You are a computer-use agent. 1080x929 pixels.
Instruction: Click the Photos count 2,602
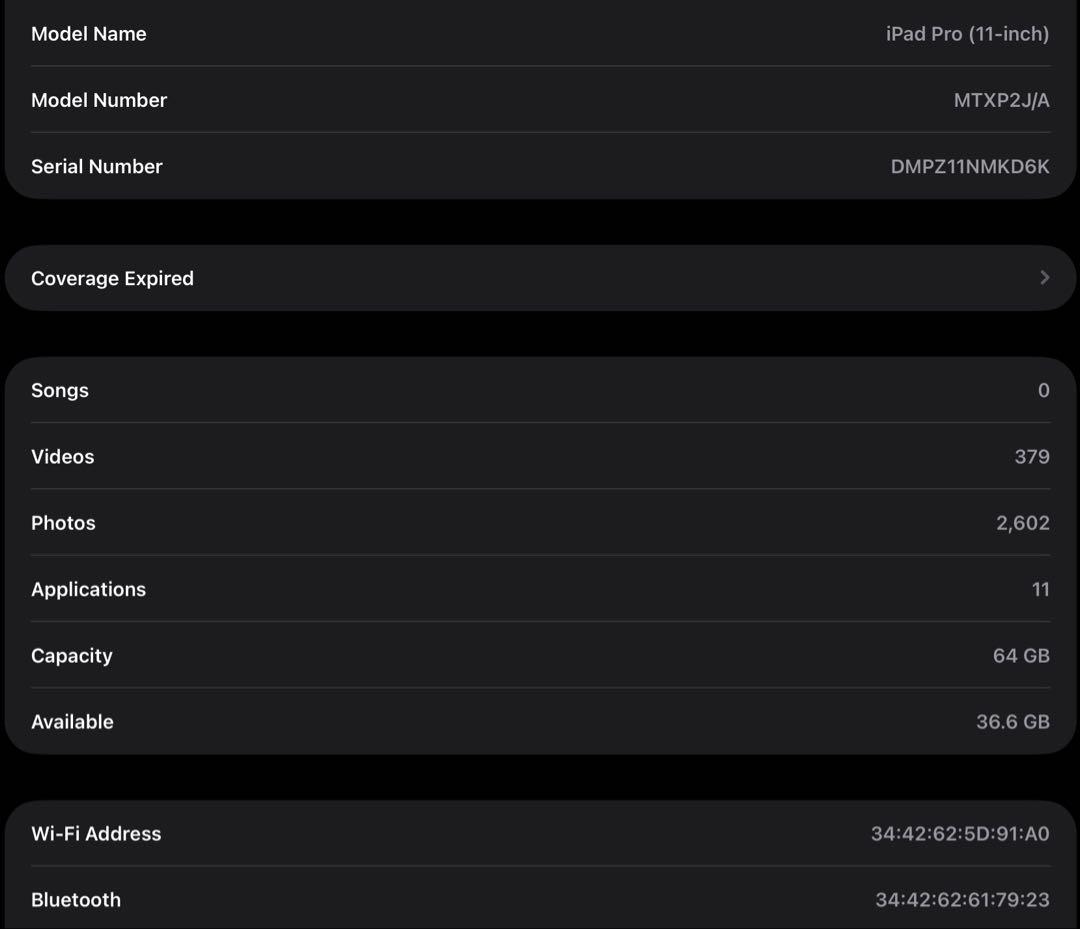coord(1022,523)
